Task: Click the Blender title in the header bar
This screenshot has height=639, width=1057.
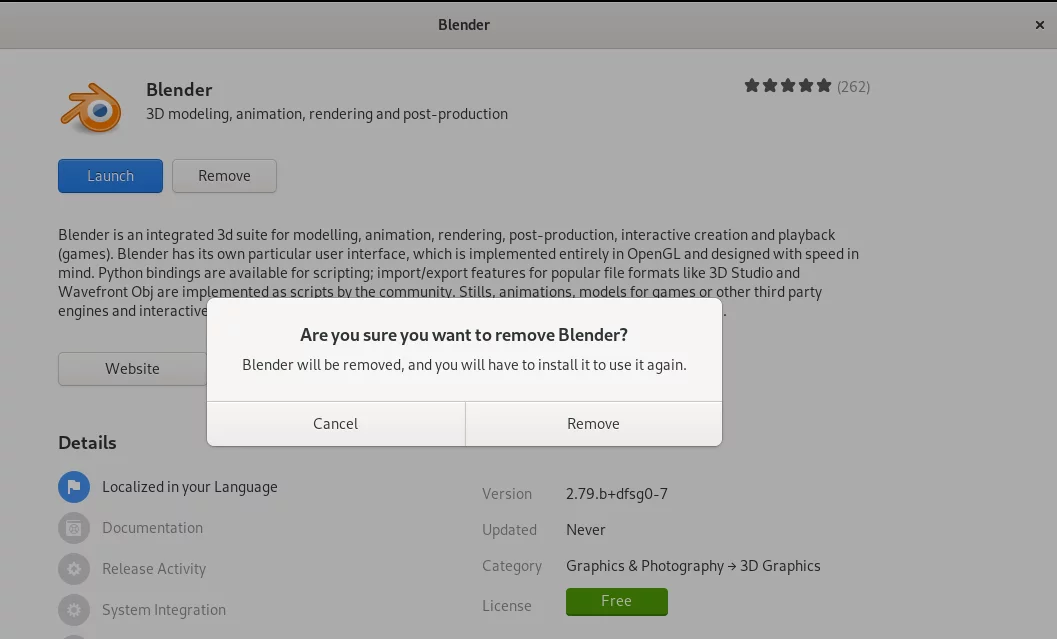Action: pos(464,25)
